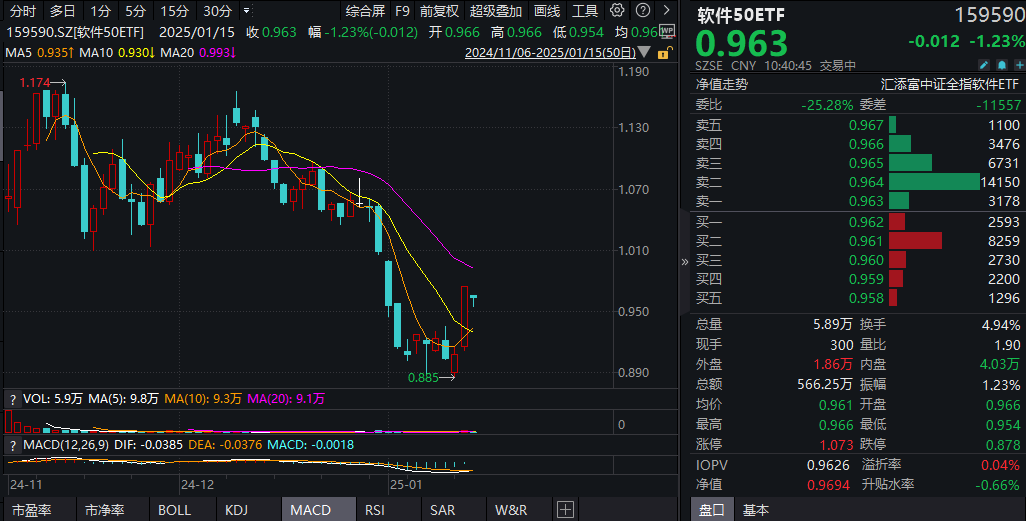This screenshot has width=1026, height=521.
Task: Click 总额 value 566.25万
Action: [824, 385]
